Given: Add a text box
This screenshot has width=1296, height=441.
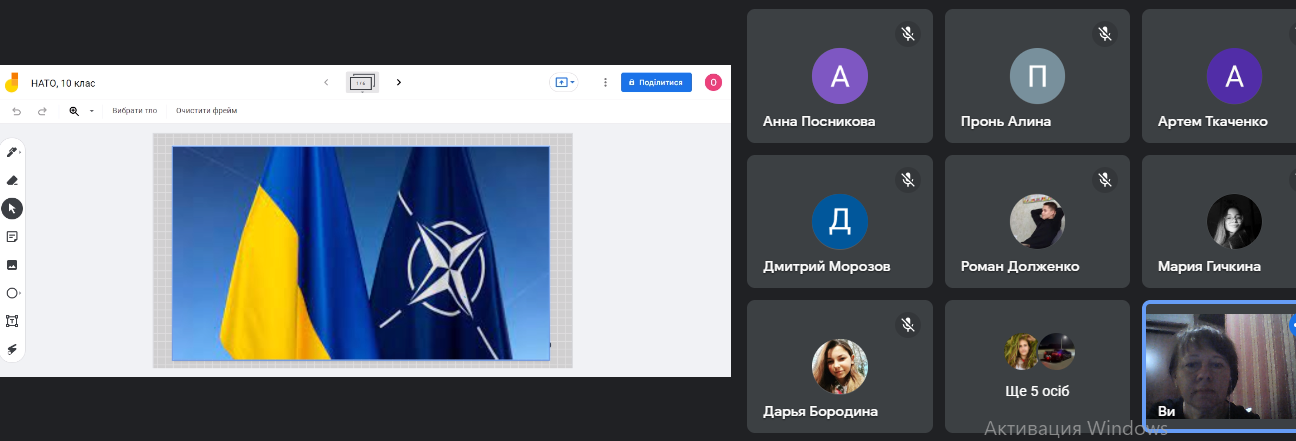Looking at the screenshot, I should [x=12, y=321].
